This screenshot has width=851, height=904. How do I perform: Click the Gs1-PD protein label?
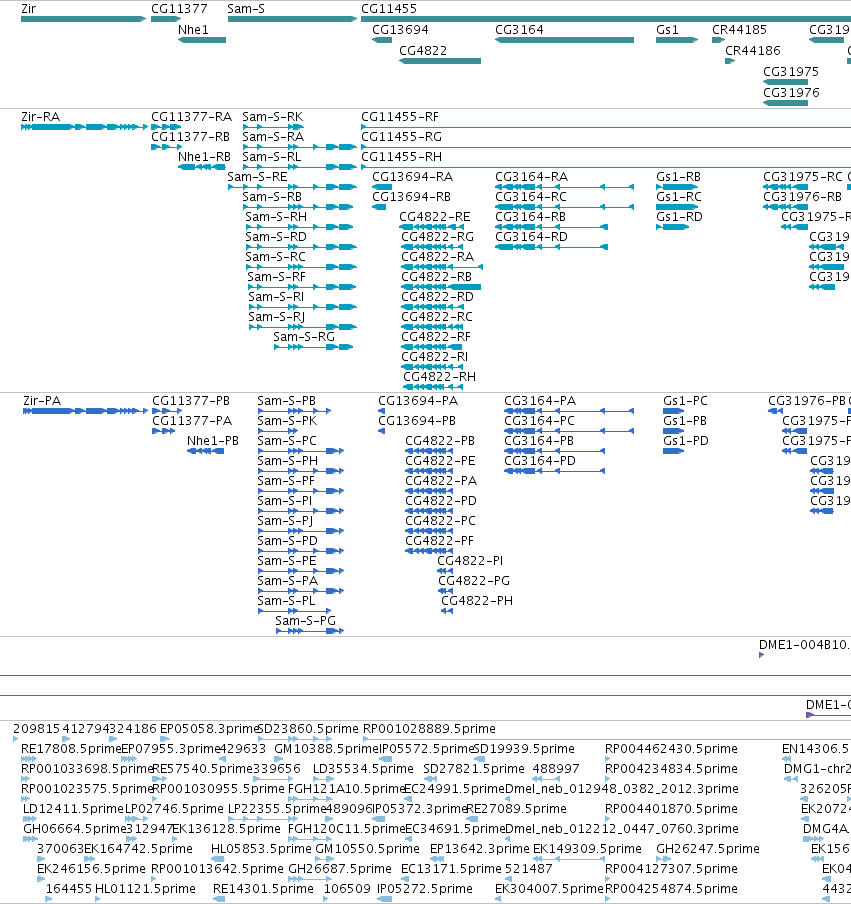(x=686, y=440)
